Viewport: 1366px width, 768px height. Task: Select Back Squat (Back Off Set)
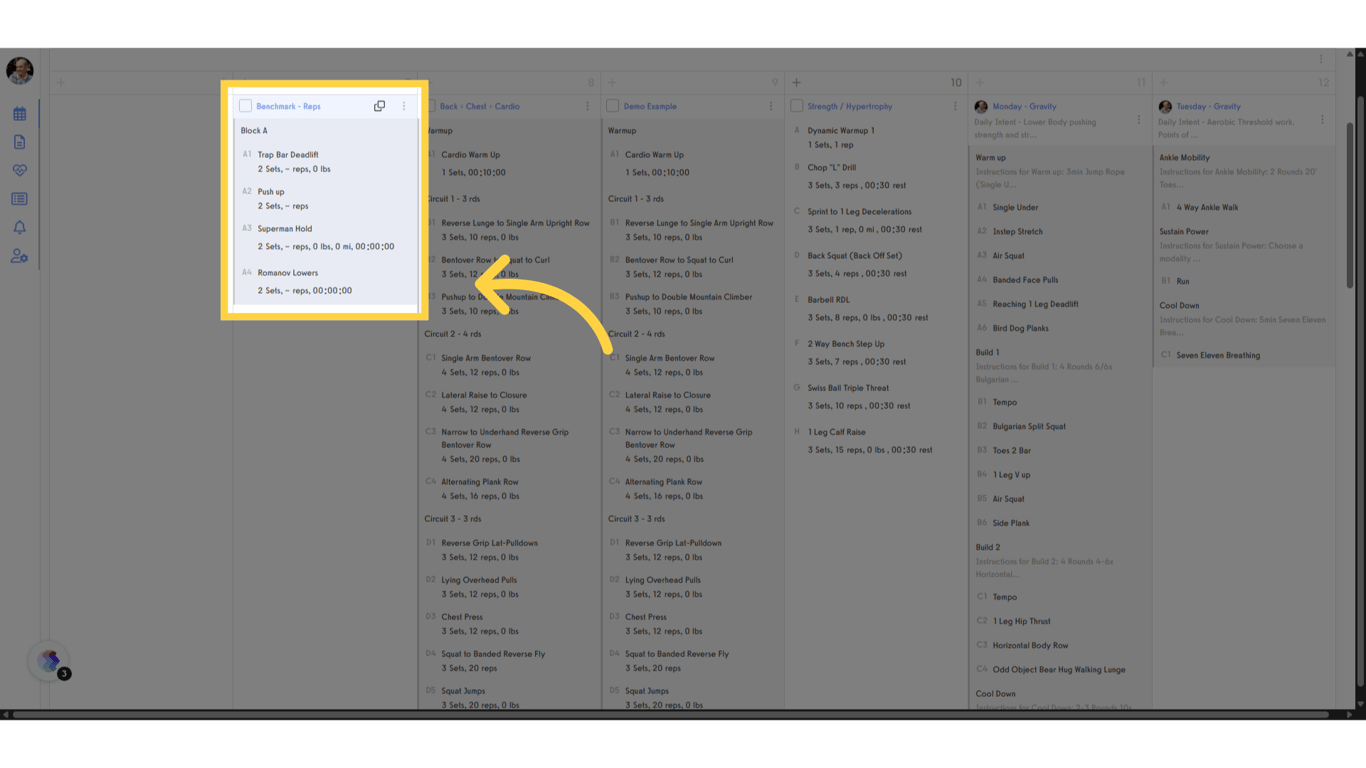click(x=855, y=256)
